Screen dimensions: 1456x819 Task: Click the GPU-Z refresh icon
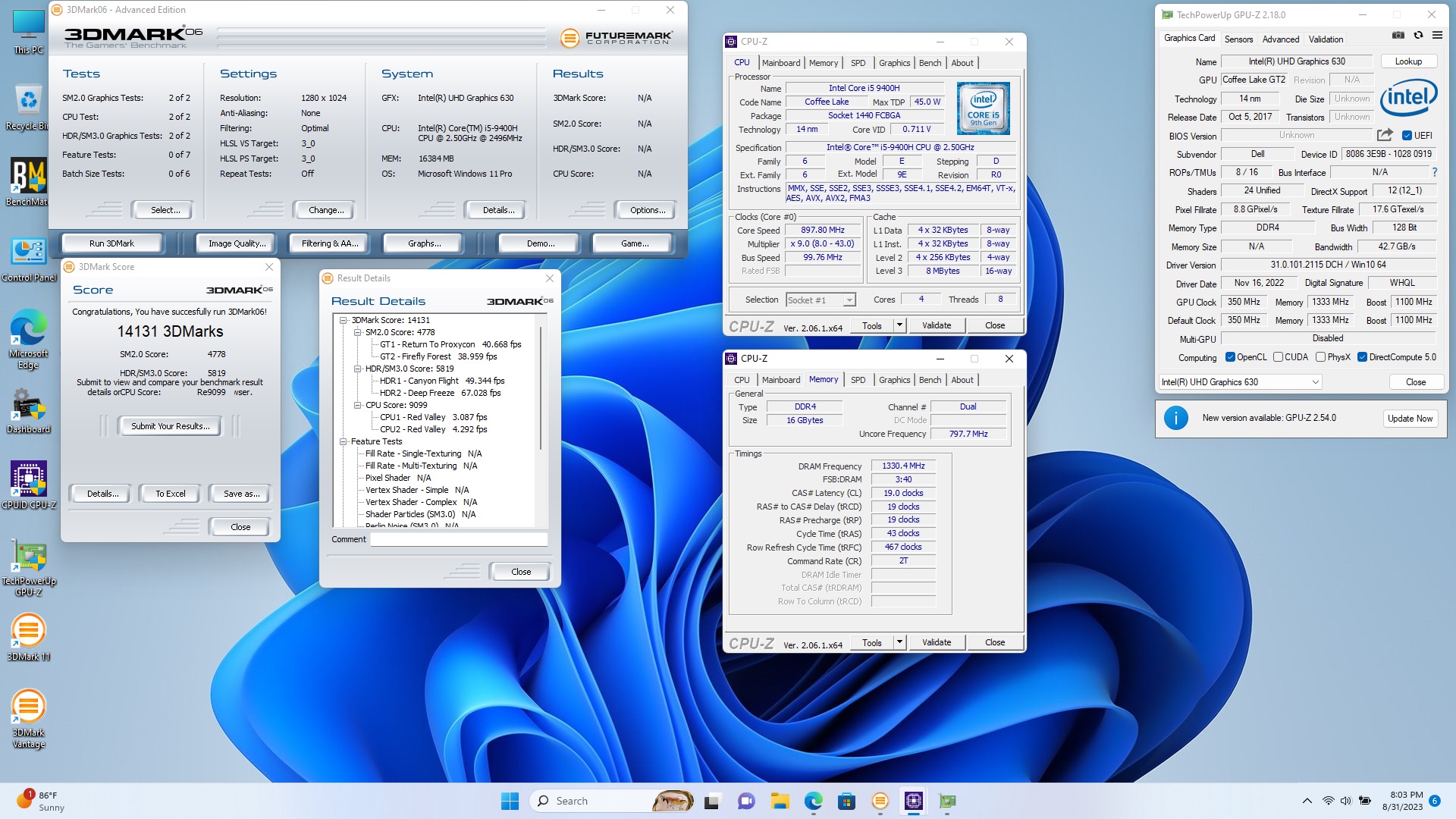coord(1418,35)
